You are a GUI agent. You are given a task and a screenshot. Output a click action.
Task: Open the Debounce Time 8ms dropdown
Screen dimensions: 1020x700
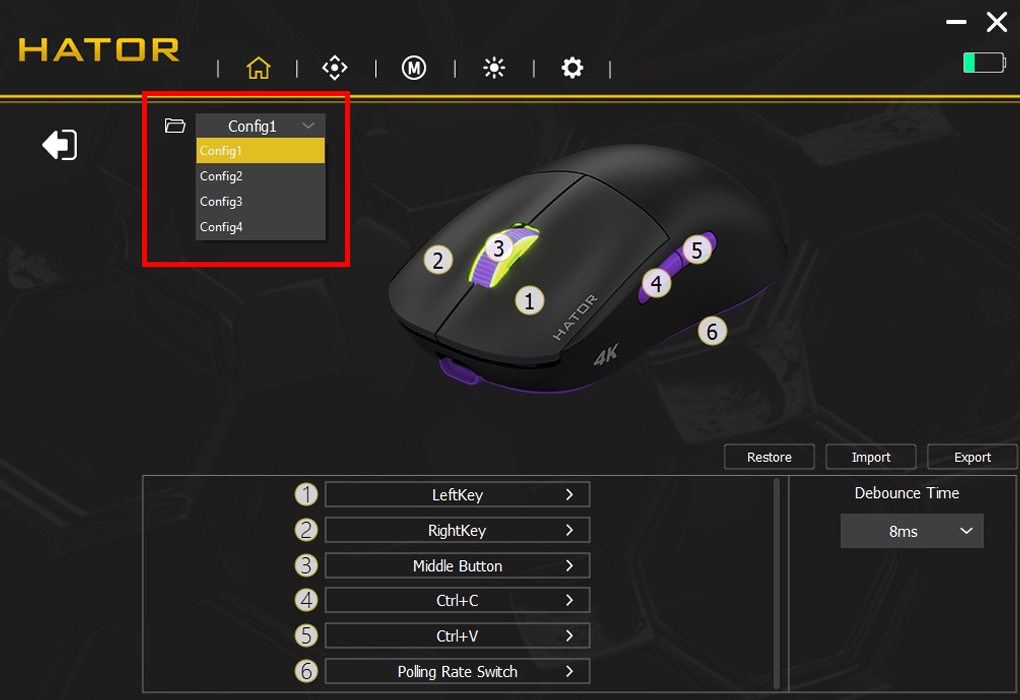click(x=912, y=531)
